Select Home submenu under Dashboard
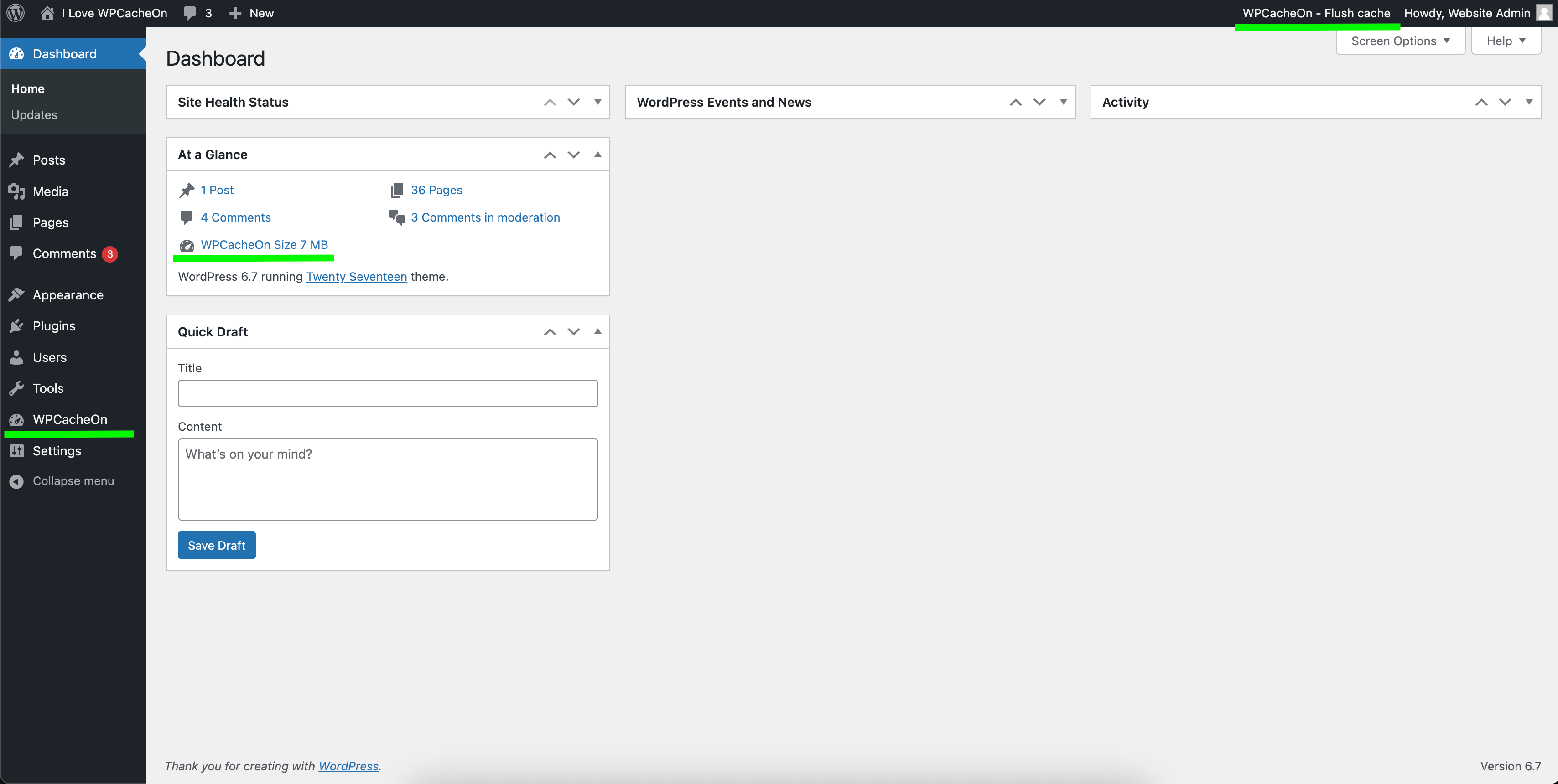 tap(28, 89)
